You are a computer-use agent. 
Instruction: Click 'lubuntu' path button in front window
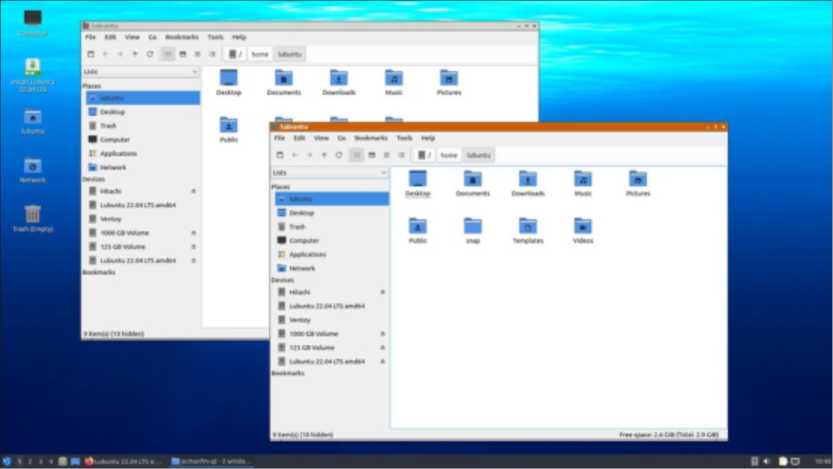(x=478, y=155)
